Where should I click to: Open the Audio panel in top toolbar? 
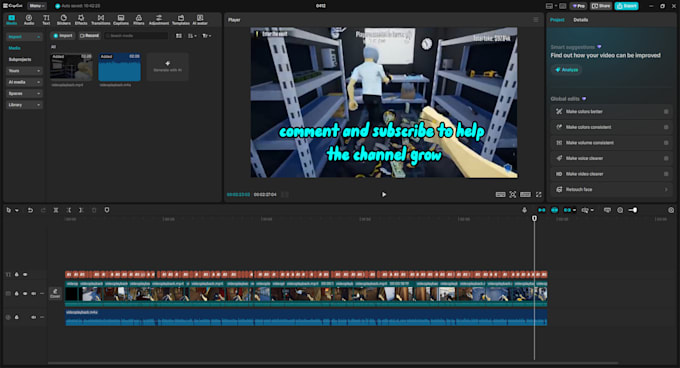(x=29, y=20)
